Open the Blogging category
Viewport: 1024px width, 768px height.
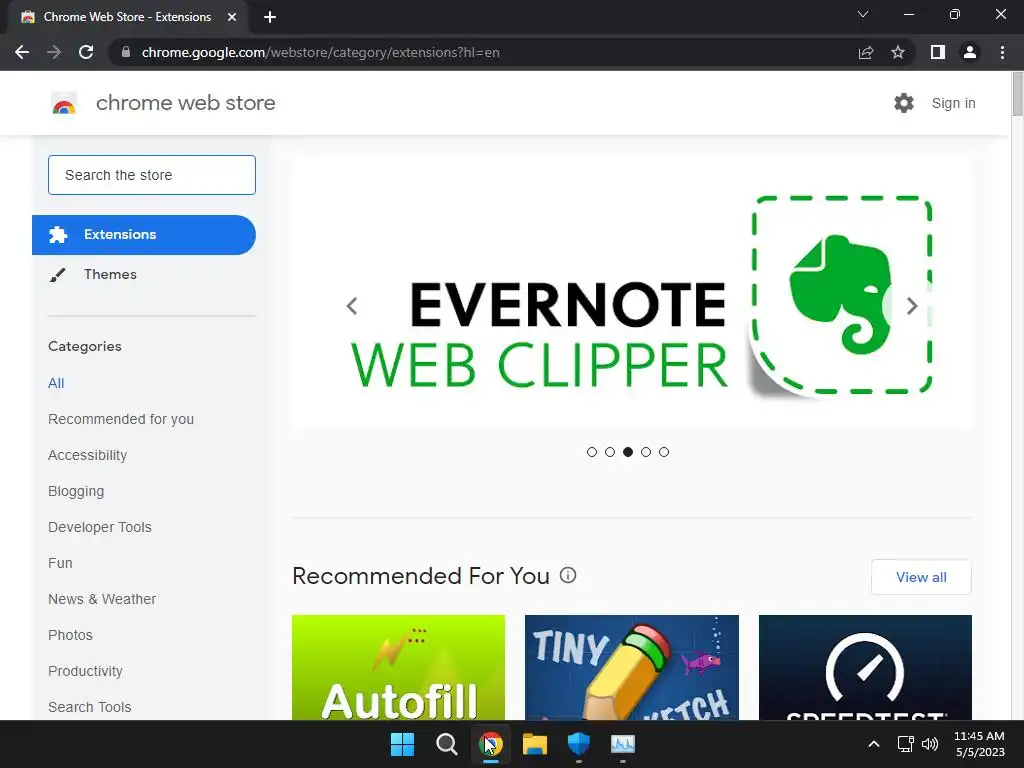coord(76,491)
